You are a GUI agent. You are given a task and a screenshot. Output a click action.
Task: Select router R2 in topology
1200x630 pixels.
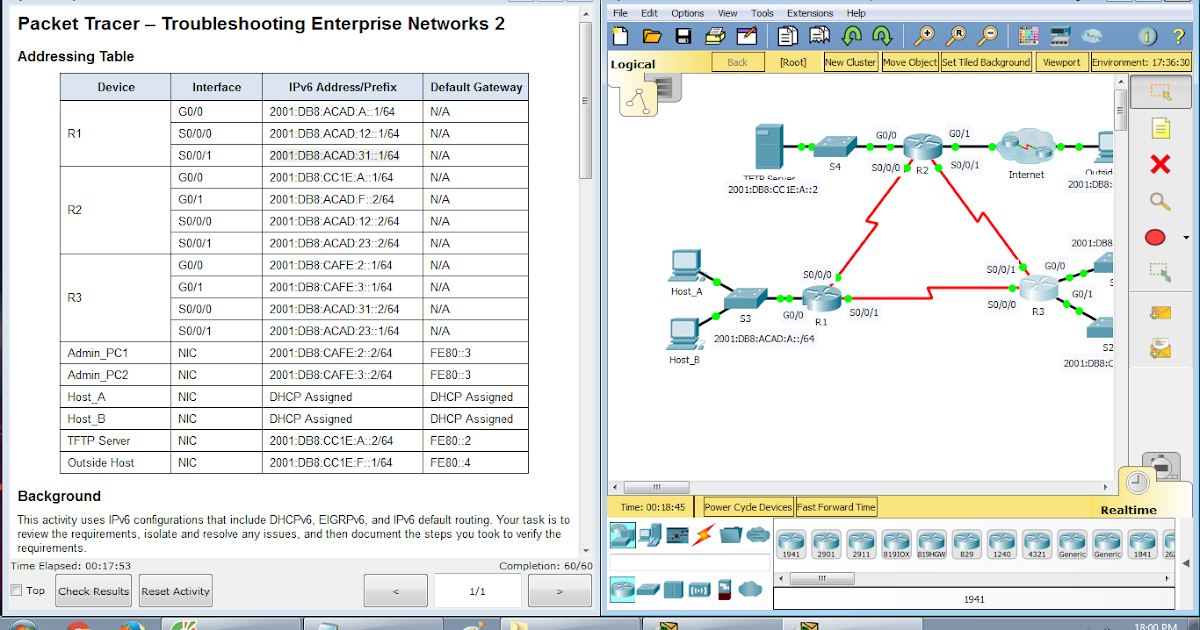pyautogui.click(x=922, y=148)
